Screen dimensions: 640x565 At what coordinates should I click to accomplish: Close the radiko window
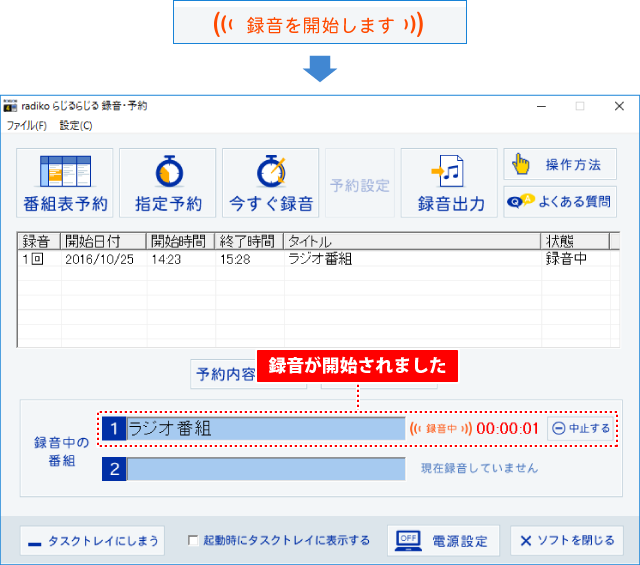[x=619, y=106]
